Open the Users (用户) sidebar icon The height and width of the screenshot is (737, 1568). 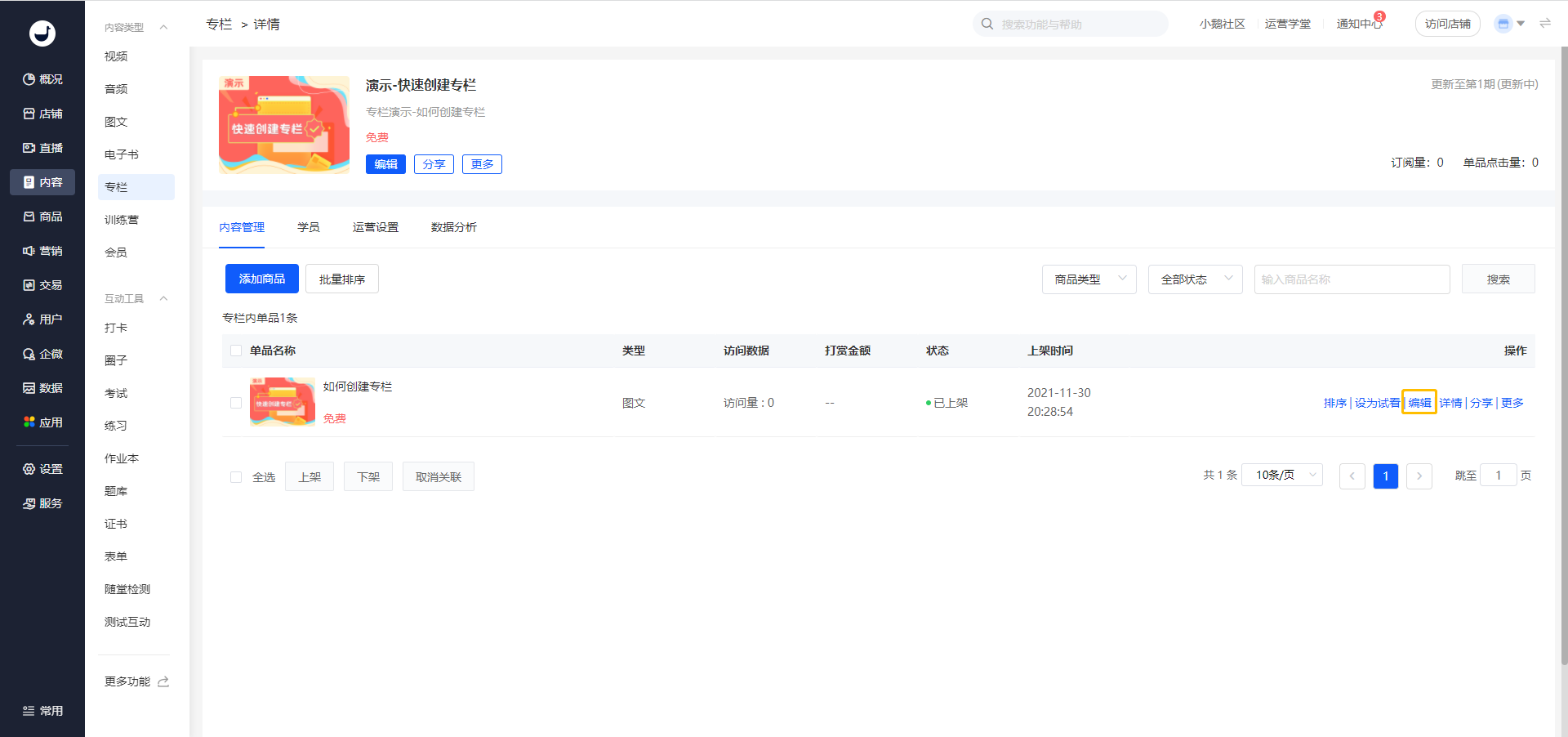coord(29,319)
